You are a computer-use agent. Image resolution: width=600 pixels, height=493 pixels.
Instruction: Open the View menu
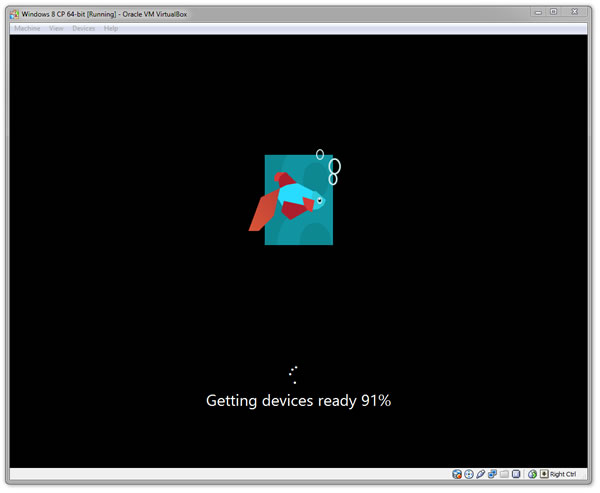pyautogui.click(x=56, y=28)
